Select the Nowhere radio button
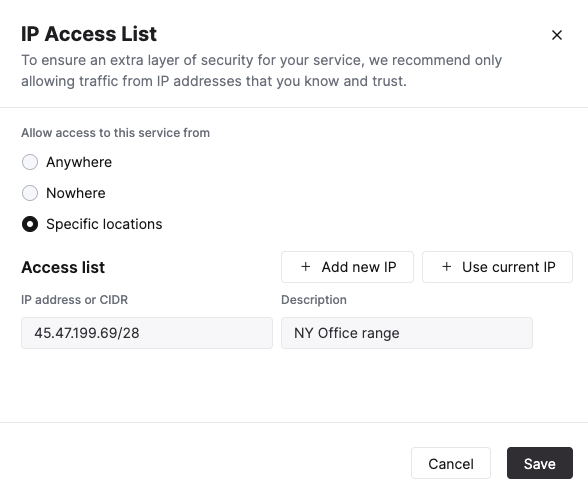Image resolution: width=588 pixels, height=492 pixels. click(x=30, y=193)
